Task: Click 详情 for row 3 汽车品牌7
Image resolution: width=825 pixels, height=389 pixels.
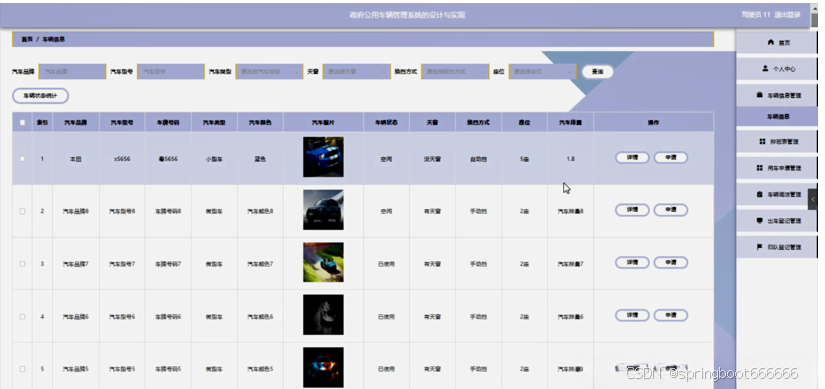Action: click(x=632, y=262)
